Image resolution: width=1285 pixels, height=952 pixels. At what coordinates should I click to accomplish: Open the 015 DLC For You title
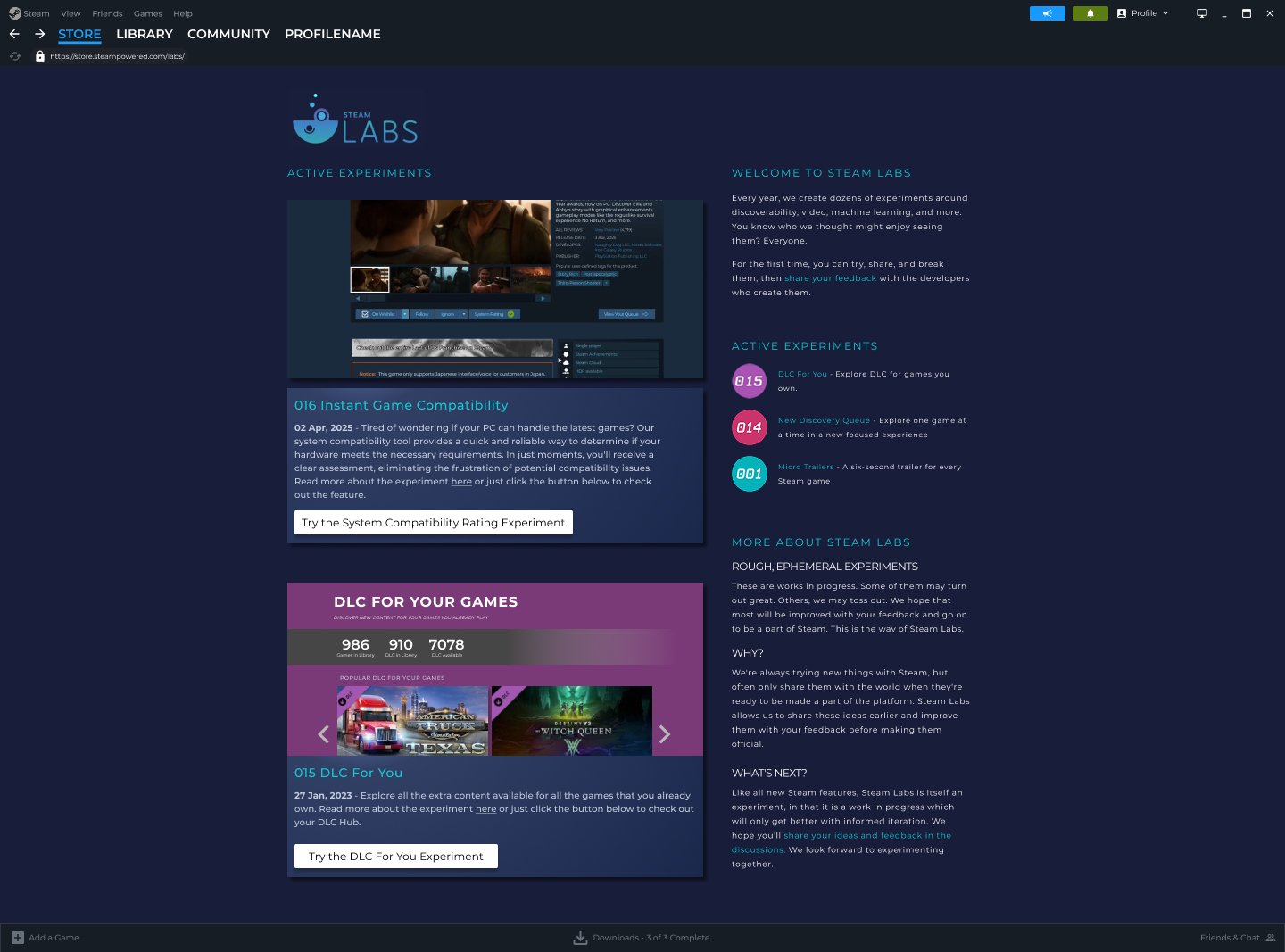pyautogui.click(x=348, y=773)
